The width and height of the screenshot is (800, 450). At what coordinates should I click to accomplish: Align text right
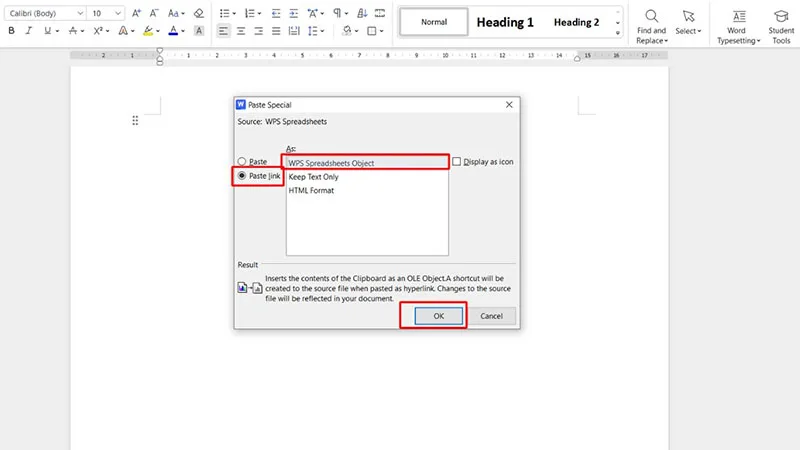(258, 31)
